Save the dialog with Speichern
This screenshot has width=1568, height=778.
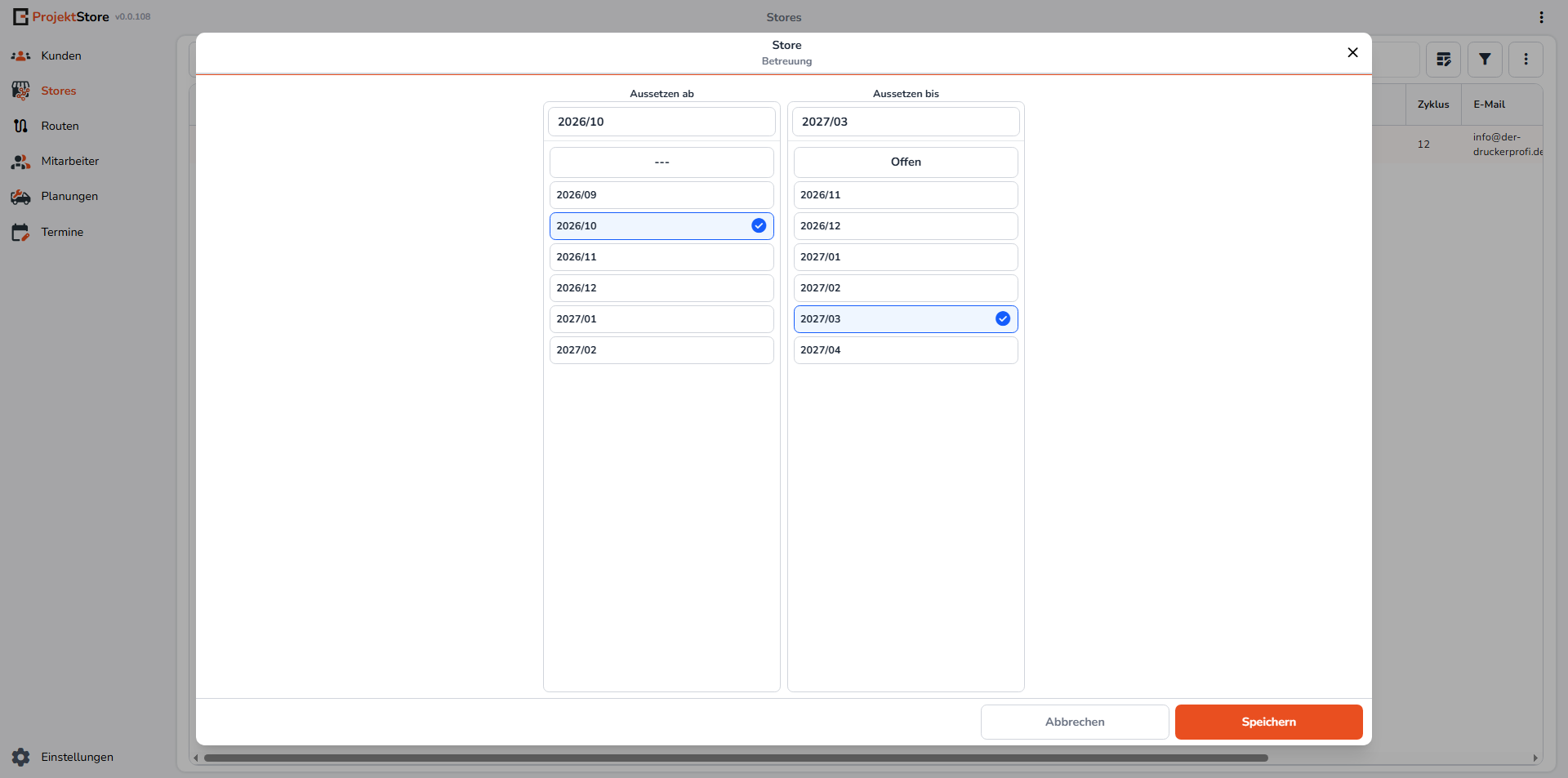pos(1269,722)
